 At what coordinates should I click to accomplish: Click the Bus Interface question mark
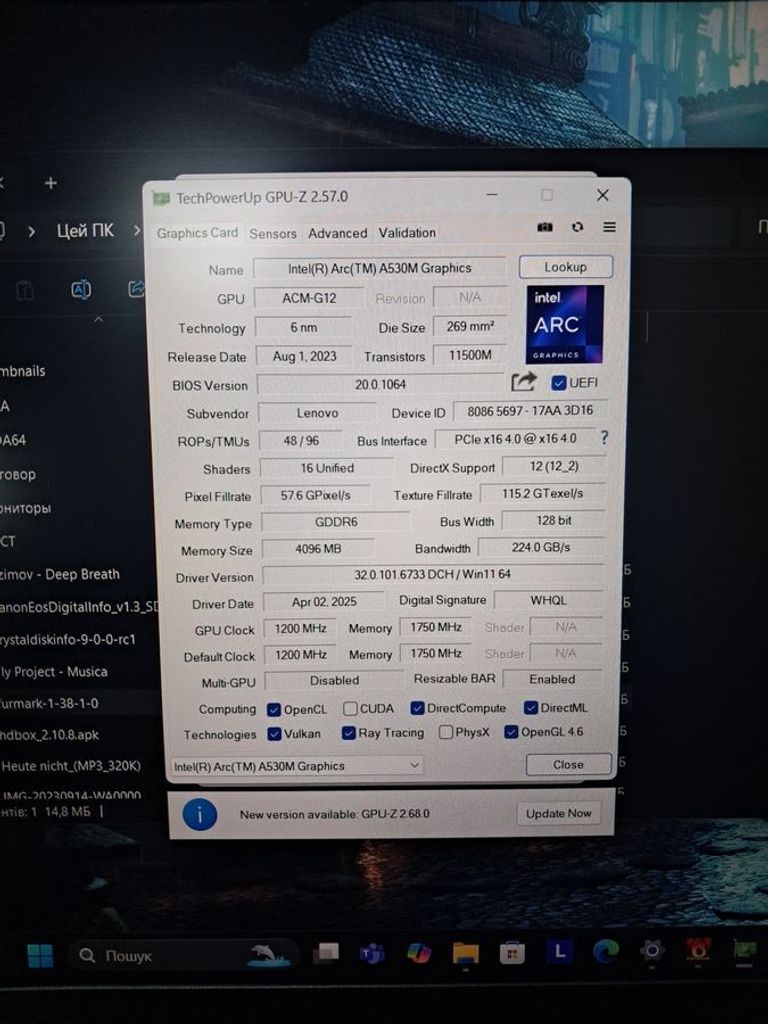(604, 438)
